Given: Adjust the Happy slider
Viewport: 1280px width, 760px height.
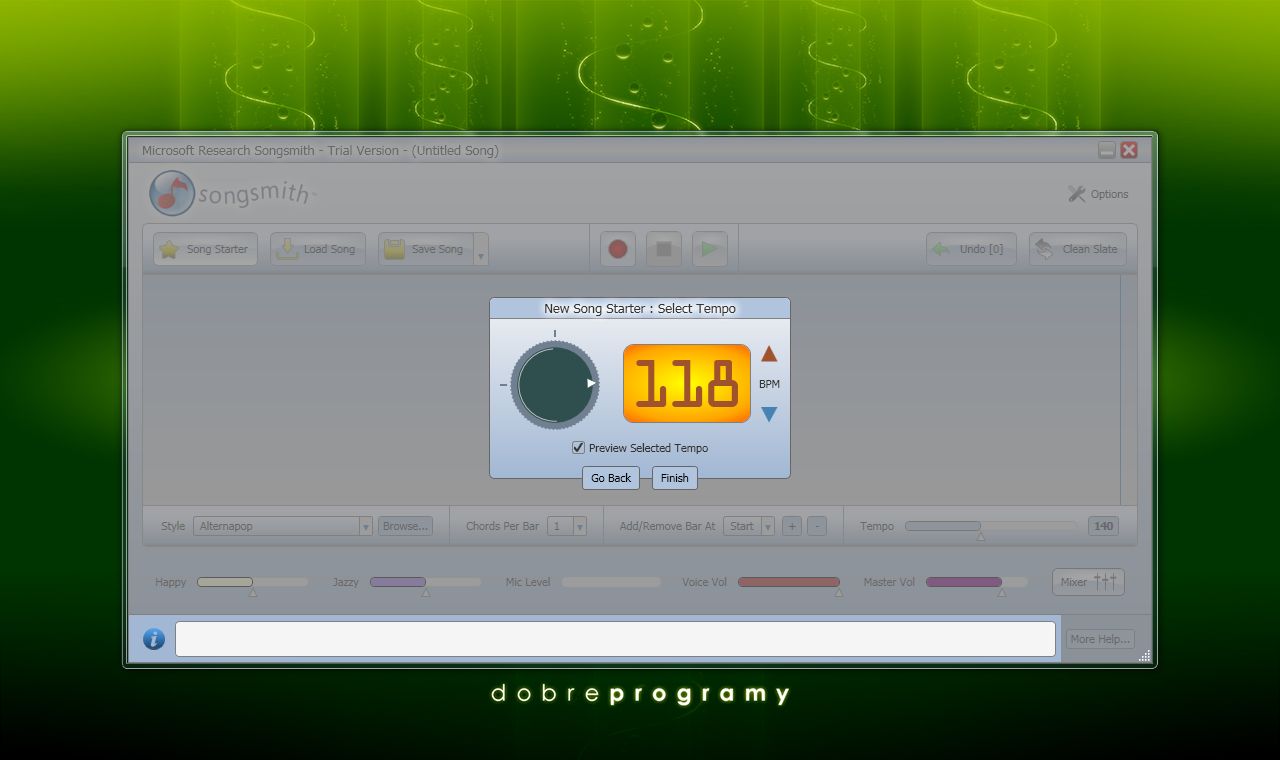Looking at the screenshot, I should pos(253,582).
